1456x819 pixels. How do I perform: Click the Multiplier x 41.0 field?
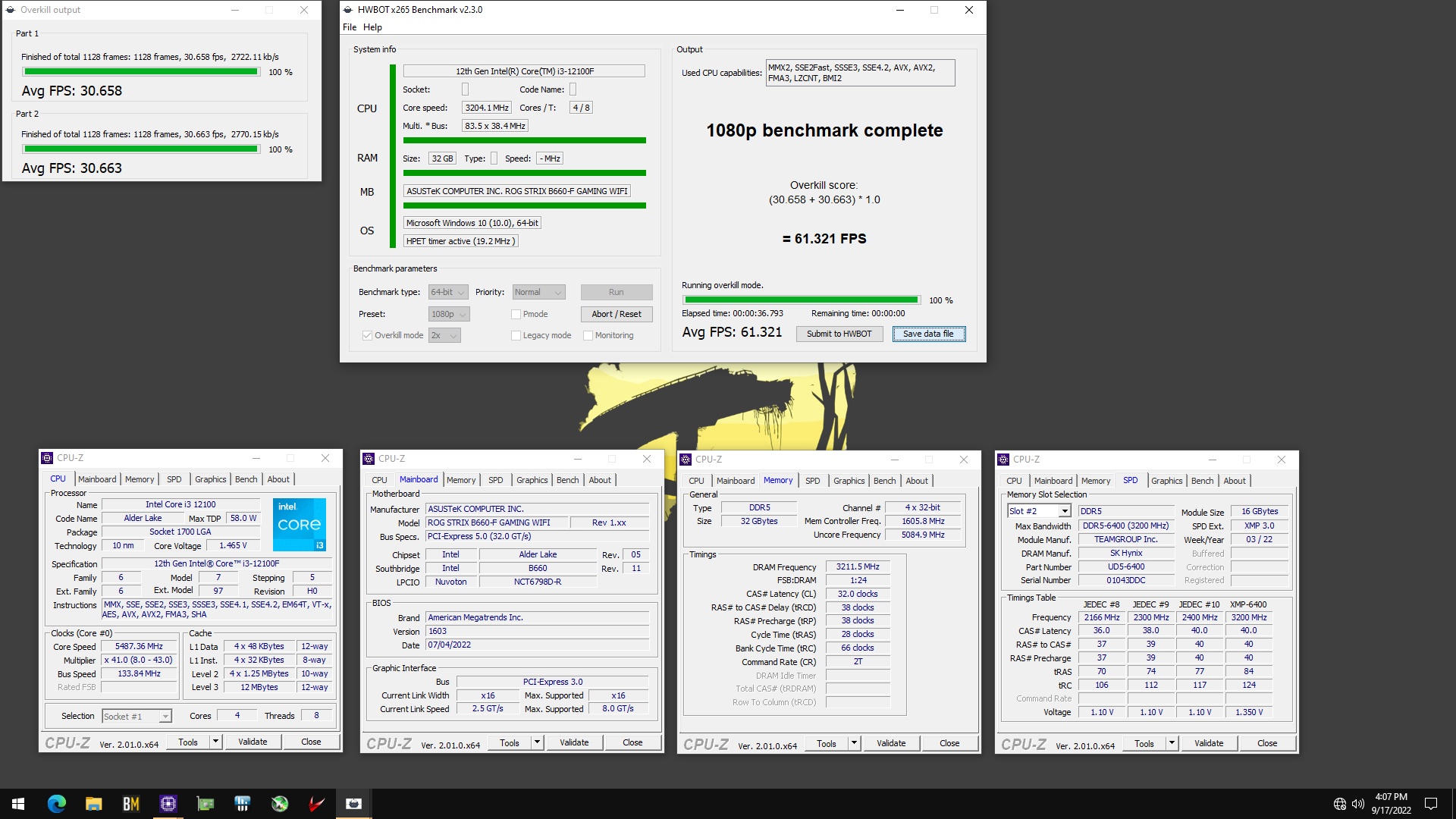click(139, 661)
